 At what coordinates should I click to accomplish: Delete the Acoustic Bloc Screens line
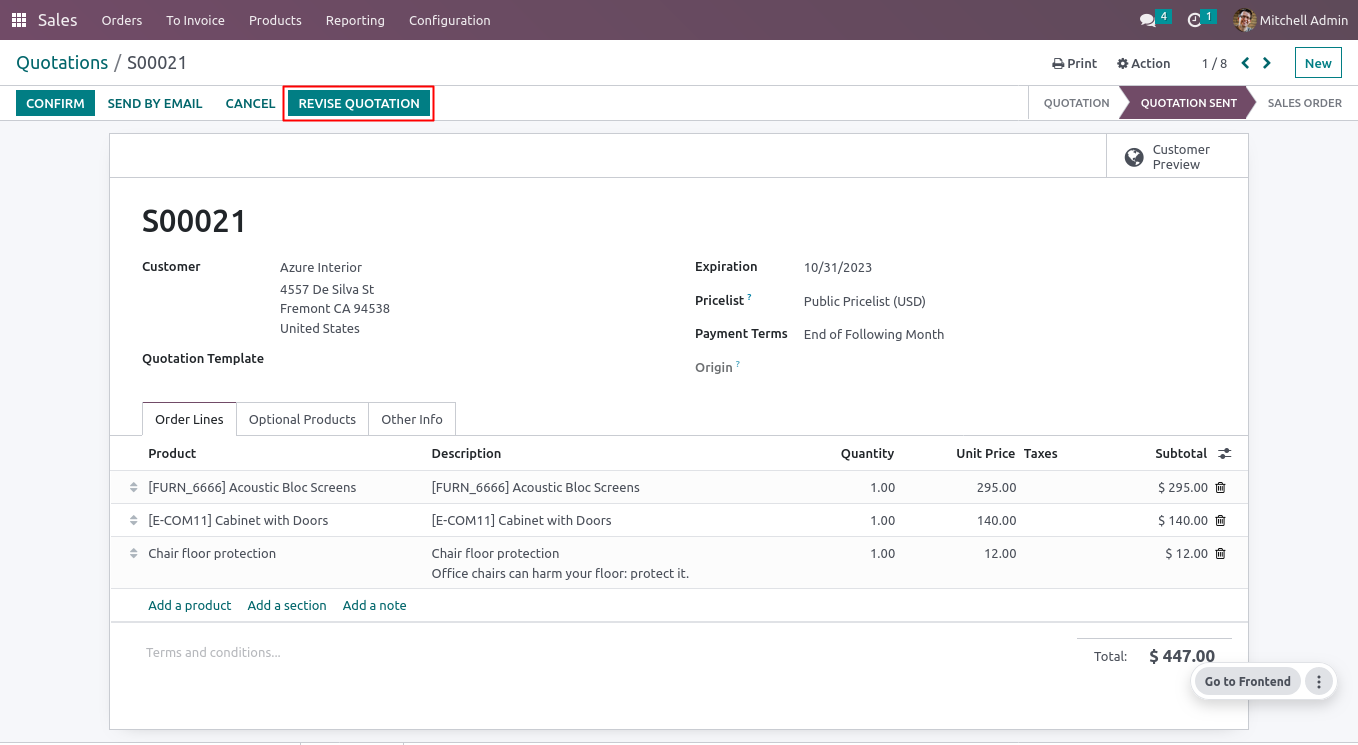1220,488
